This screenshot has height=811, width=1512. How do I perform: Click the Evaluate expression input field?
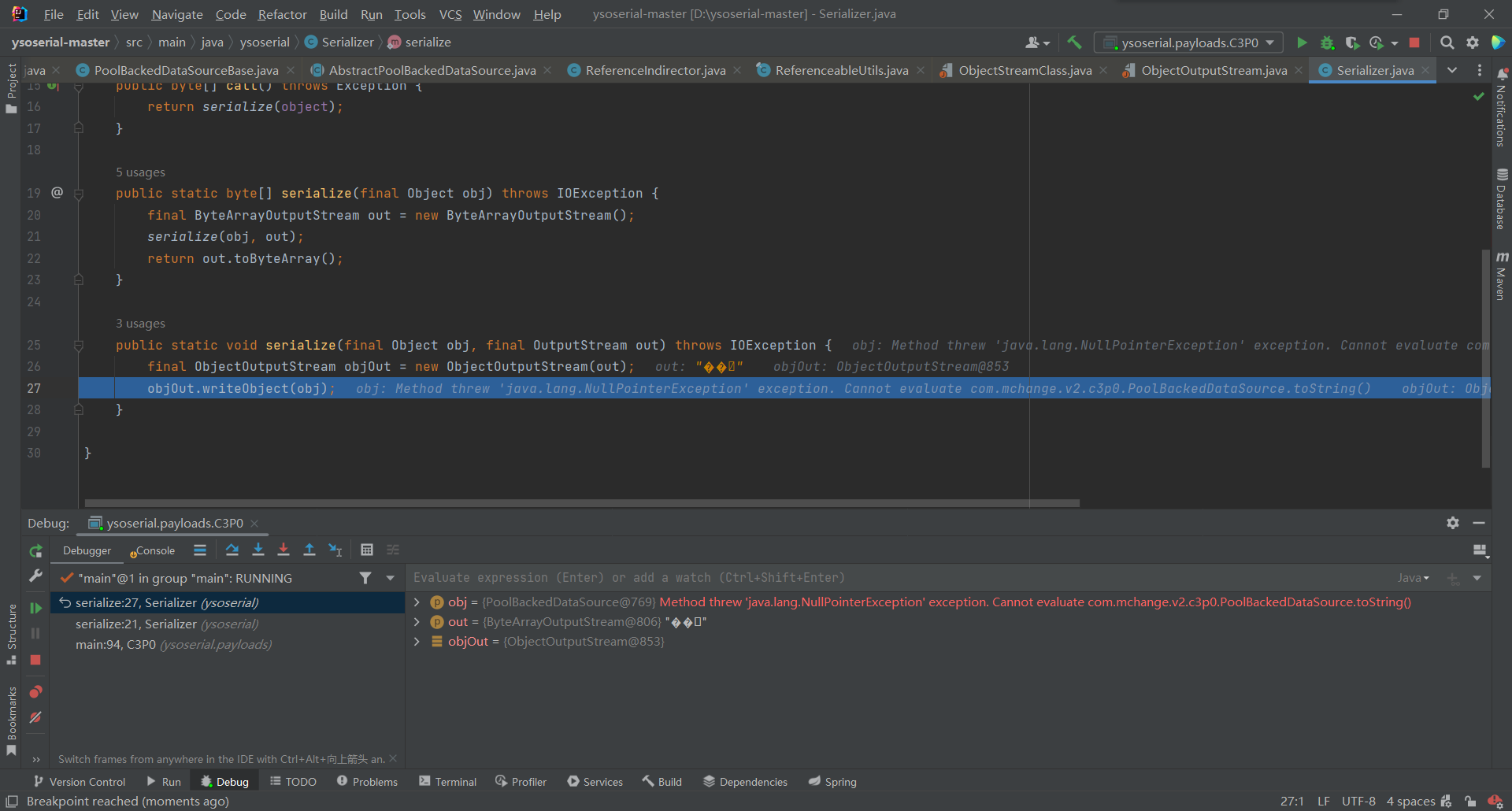[898, 578]
